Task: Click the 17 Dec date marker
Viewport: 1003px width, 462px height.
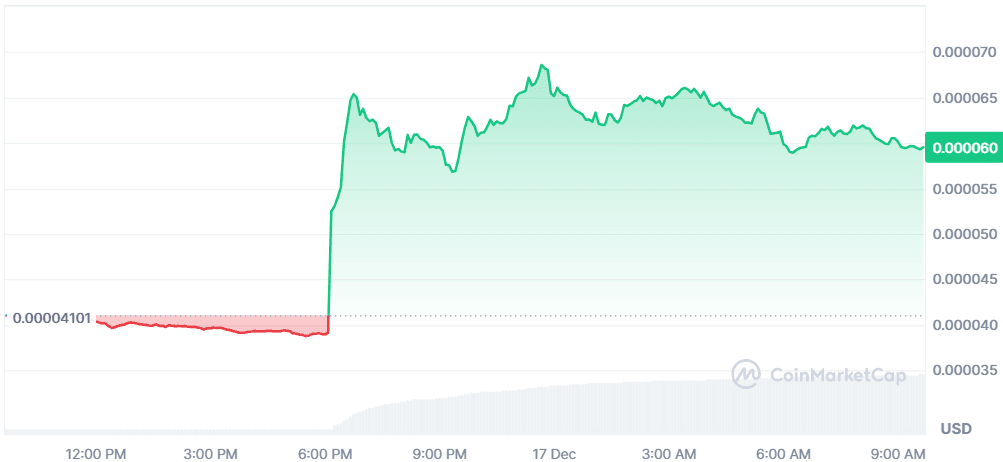Action: pos(553,454)
